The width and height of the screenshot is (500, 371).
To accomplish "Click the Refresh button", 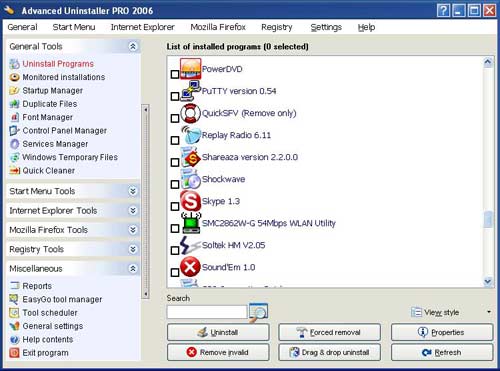I will tap(442, 352).
